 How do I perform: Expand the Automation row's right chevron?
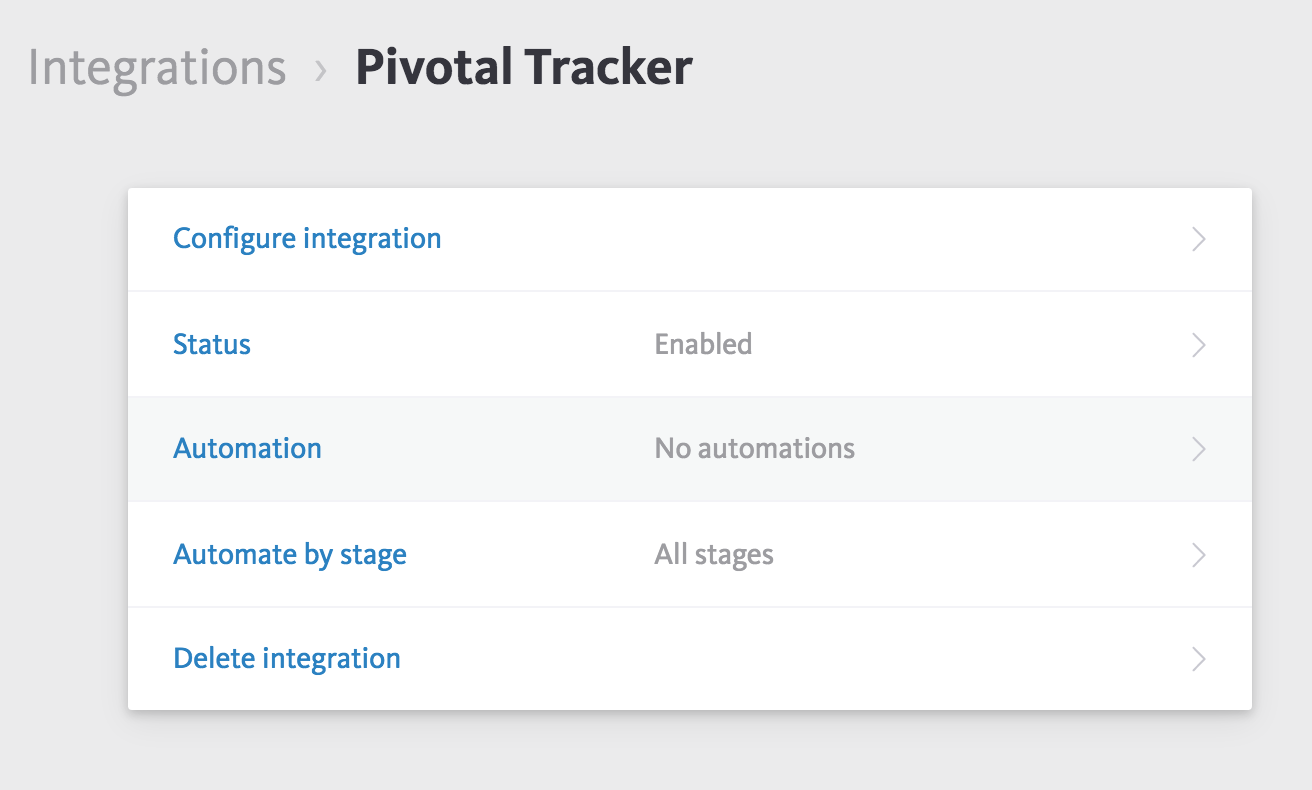click(1199, 449)
